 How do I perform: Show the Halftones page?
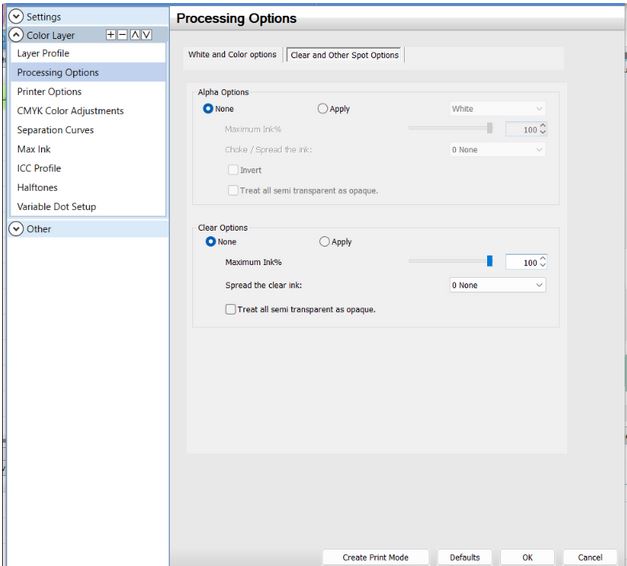click(x=88, y=188)
